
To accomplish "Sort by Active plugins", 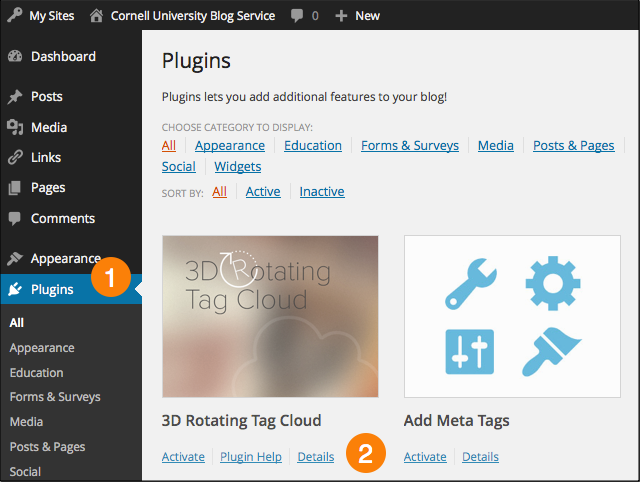I will click(263, 191).
